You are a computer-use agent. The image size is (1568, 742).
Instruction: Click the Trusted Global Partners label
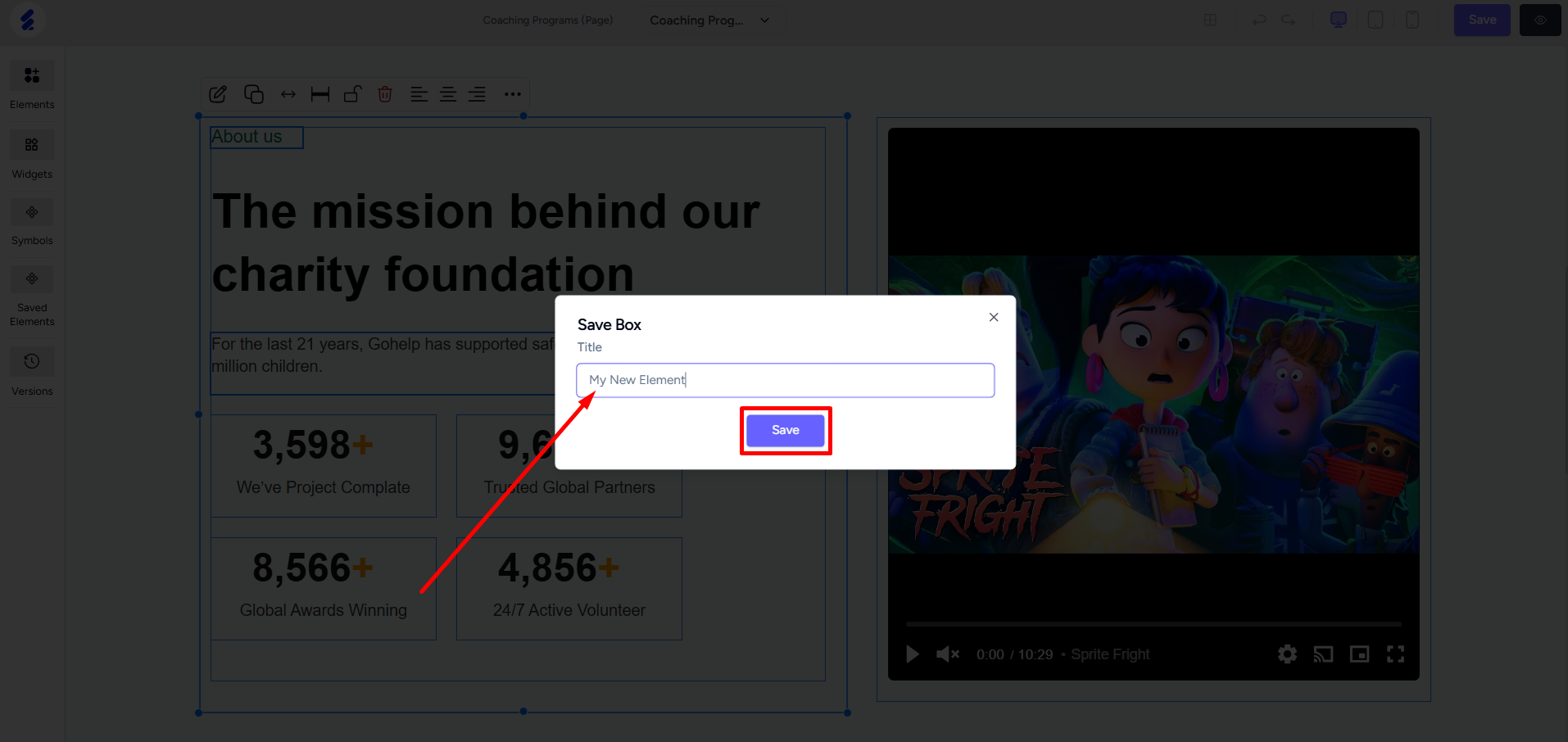569,487
